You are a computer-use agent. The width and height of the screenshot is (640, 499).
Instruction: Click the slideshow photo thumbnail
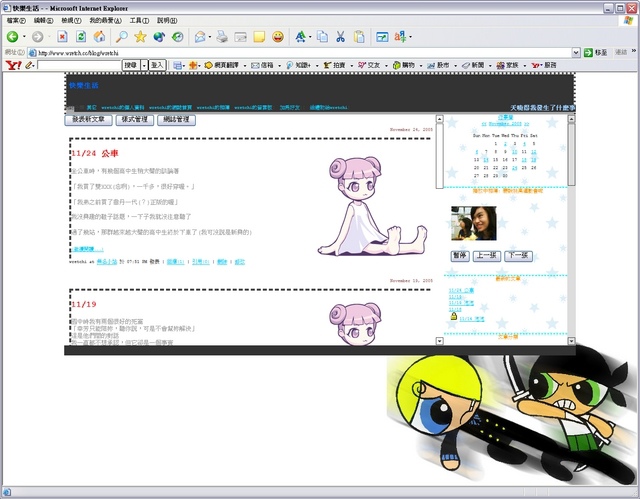473,223
